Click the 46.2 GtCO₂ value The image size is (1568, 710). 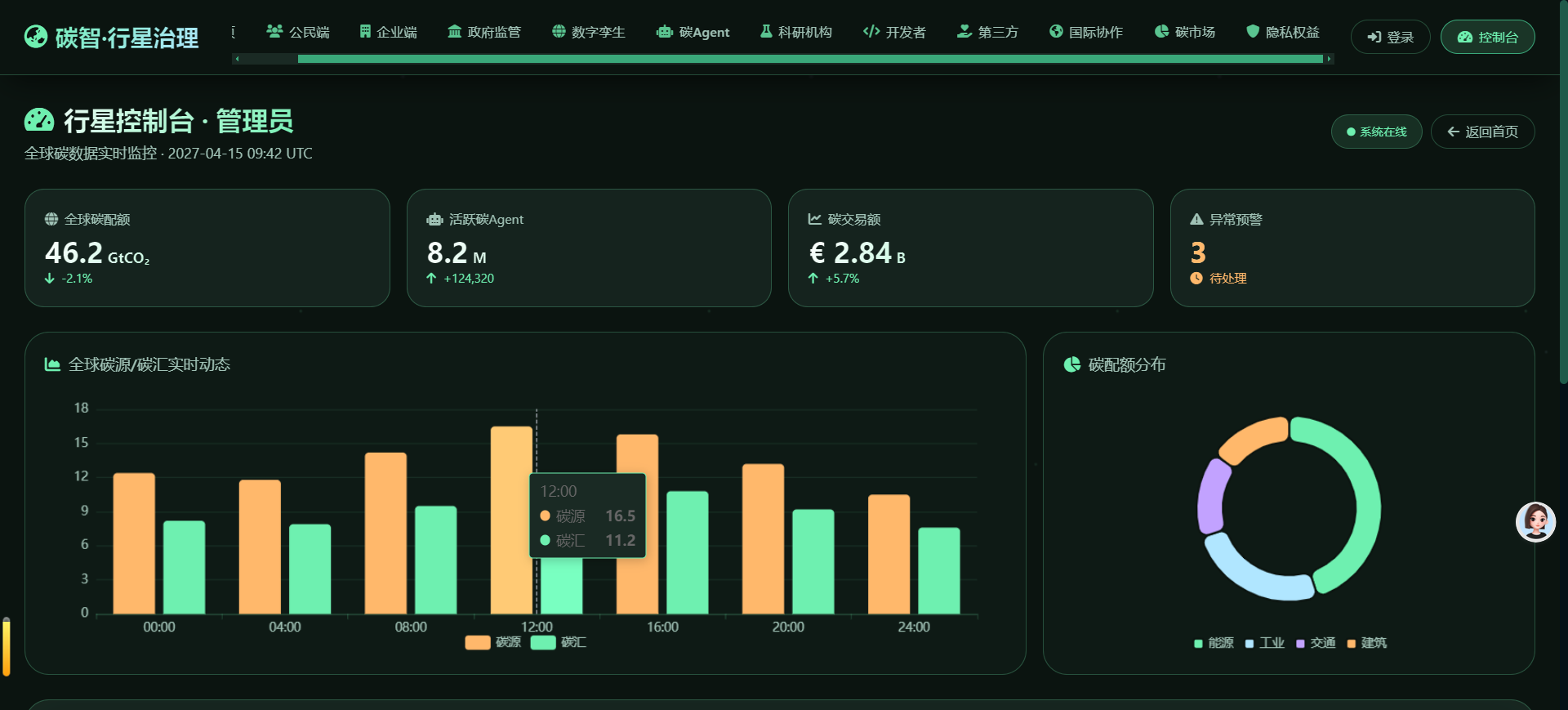[x=97, y=253]
